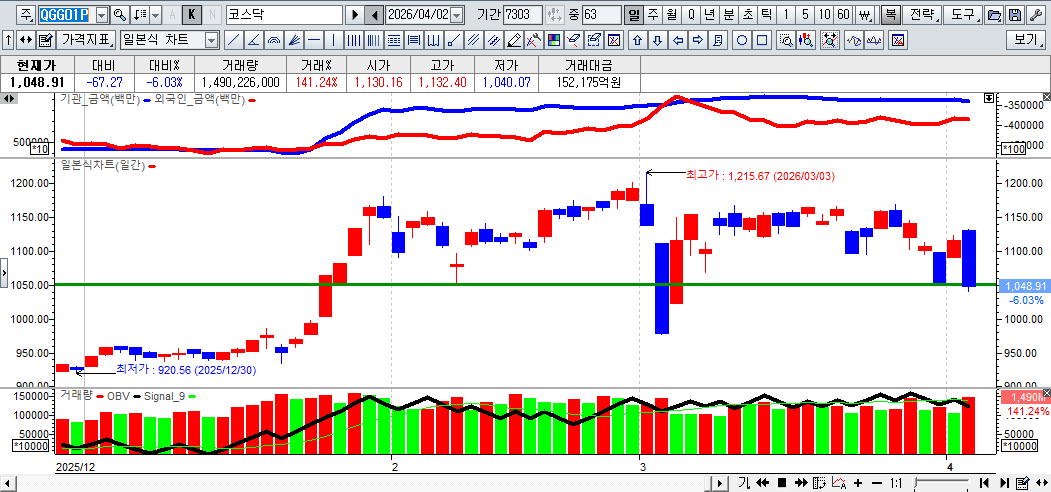
Task: Click the stock search magnifier icon
Action: (x=120, y=15)
